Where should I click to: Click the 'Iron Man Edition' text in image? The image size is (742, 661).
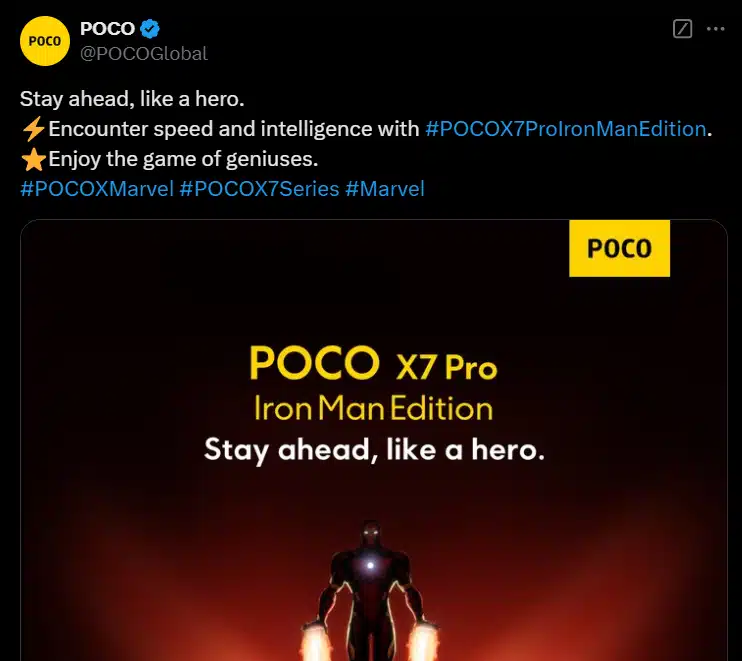(373, 408)
